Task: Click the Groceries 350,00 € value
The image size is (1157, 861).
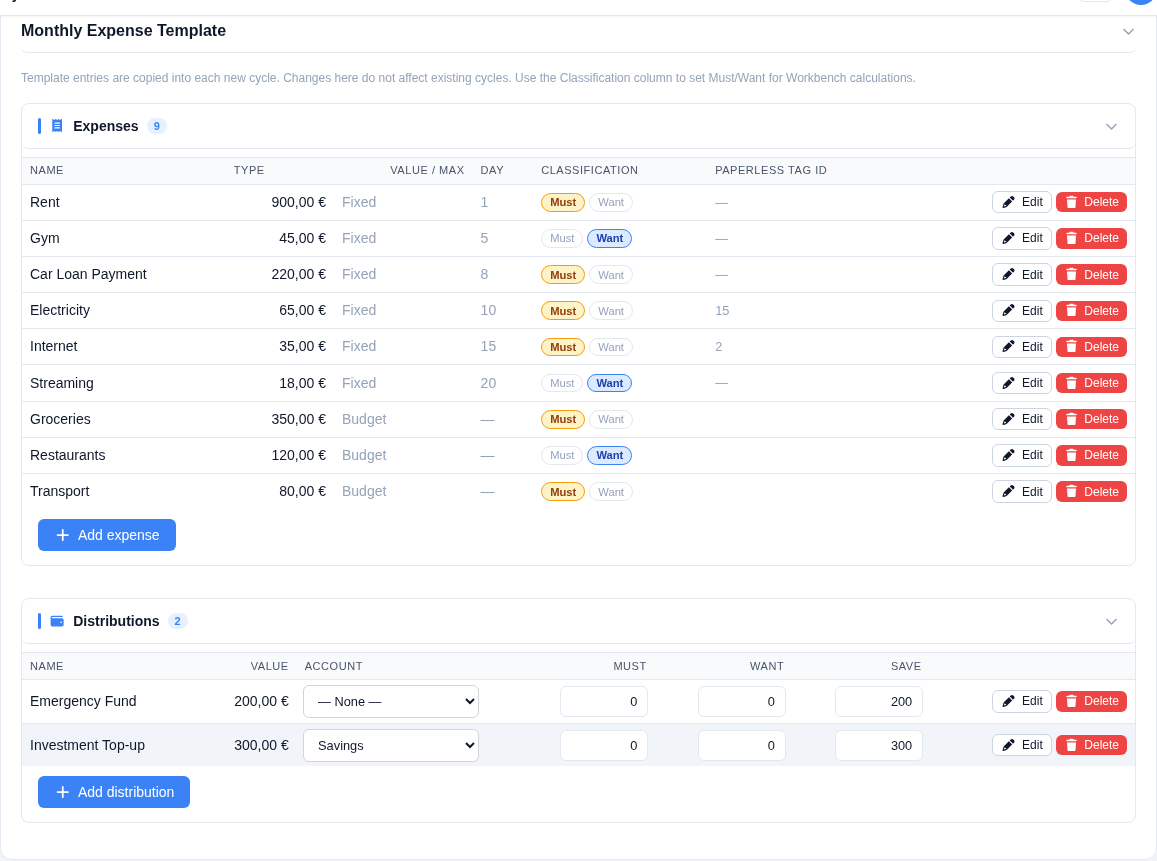Action: click(x=299, y=419)
